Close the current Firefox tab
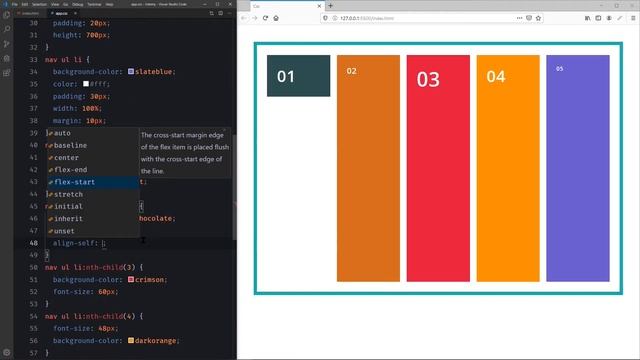640x360 pixels. [319, 6]
